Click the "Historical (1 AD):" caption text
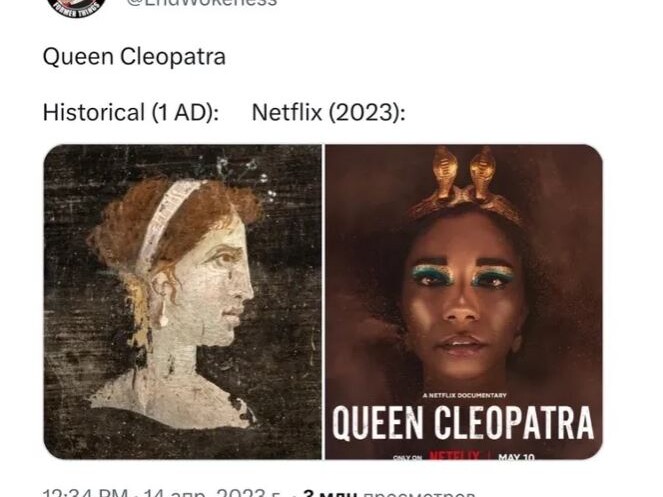Image resolution: width=663 pixels, height=497 pixels. [131, 113]
